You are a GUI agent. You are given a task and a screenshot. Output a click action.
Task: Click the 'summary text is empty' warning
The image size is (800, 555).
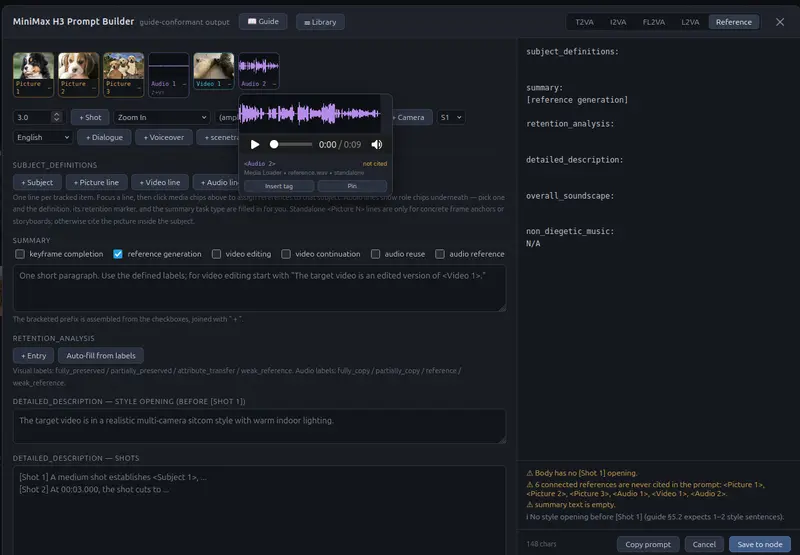coord(570,504)
